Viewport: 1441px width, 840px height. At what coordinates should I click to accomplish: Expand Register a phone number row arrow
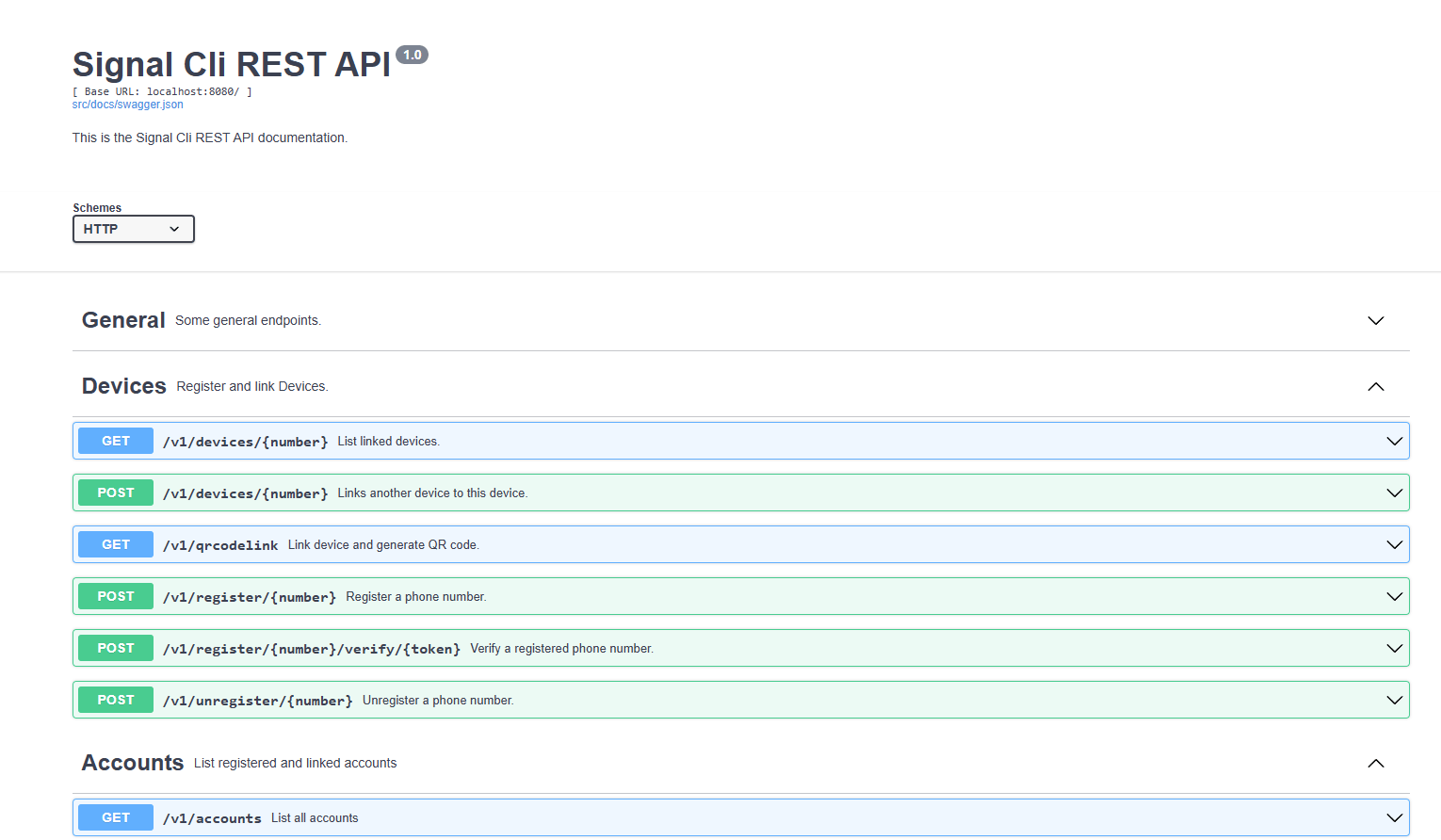[1394, 596]
